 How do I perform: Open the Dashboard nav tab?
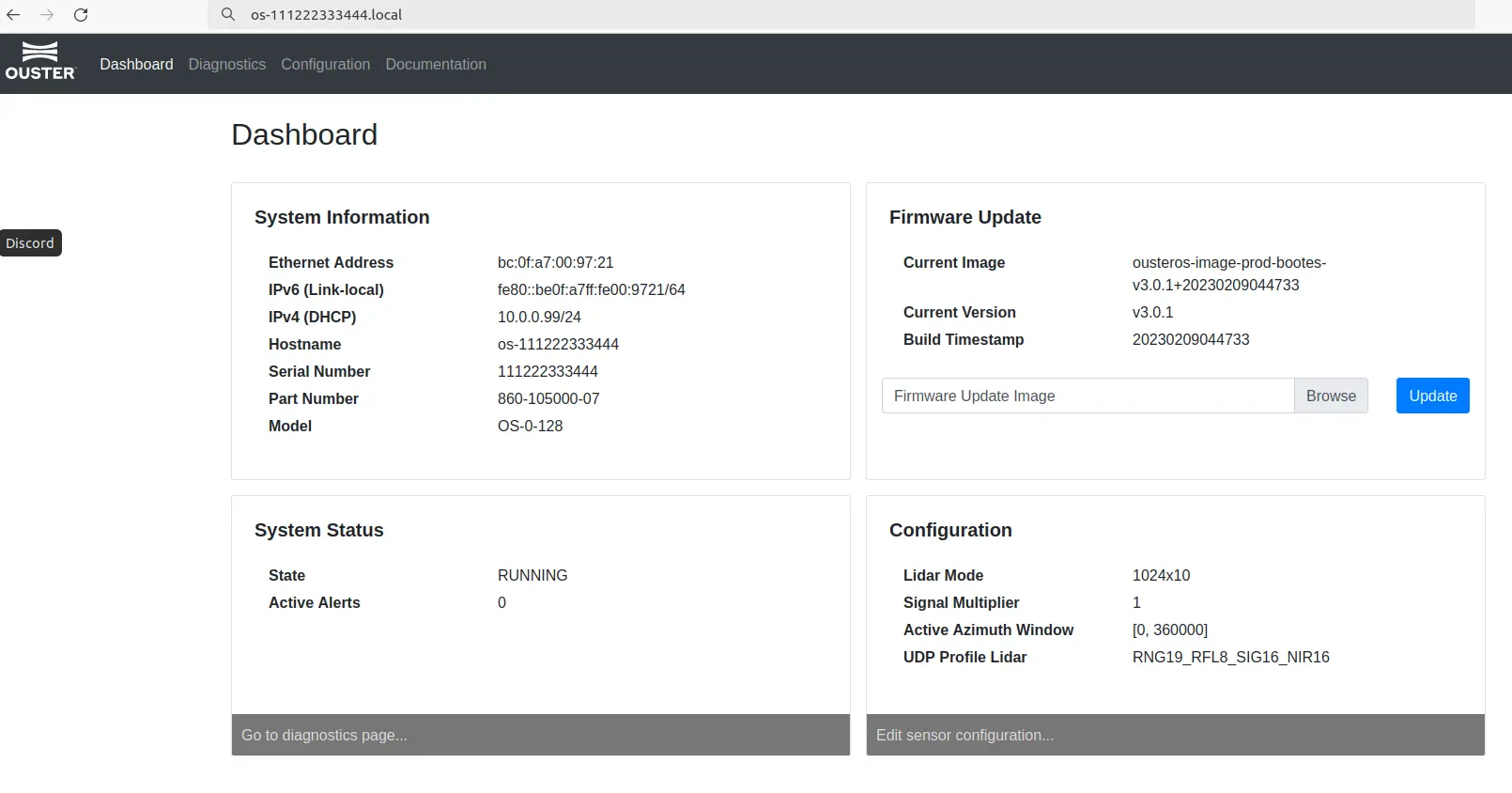point(136,64)
